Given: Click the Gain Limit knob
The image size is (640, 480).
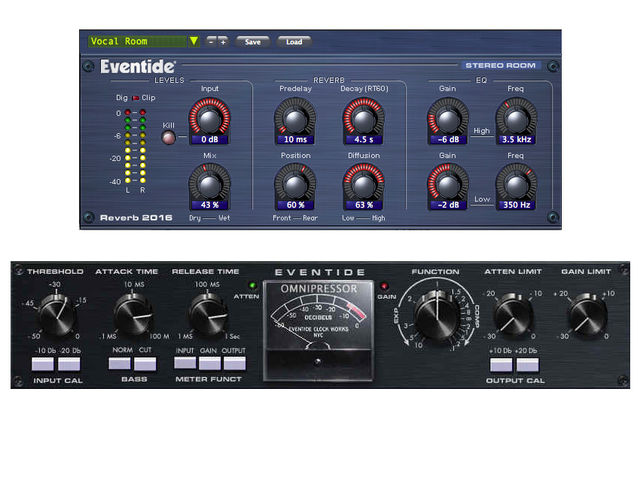Looking at the screenshot, I should click(587, 316).
